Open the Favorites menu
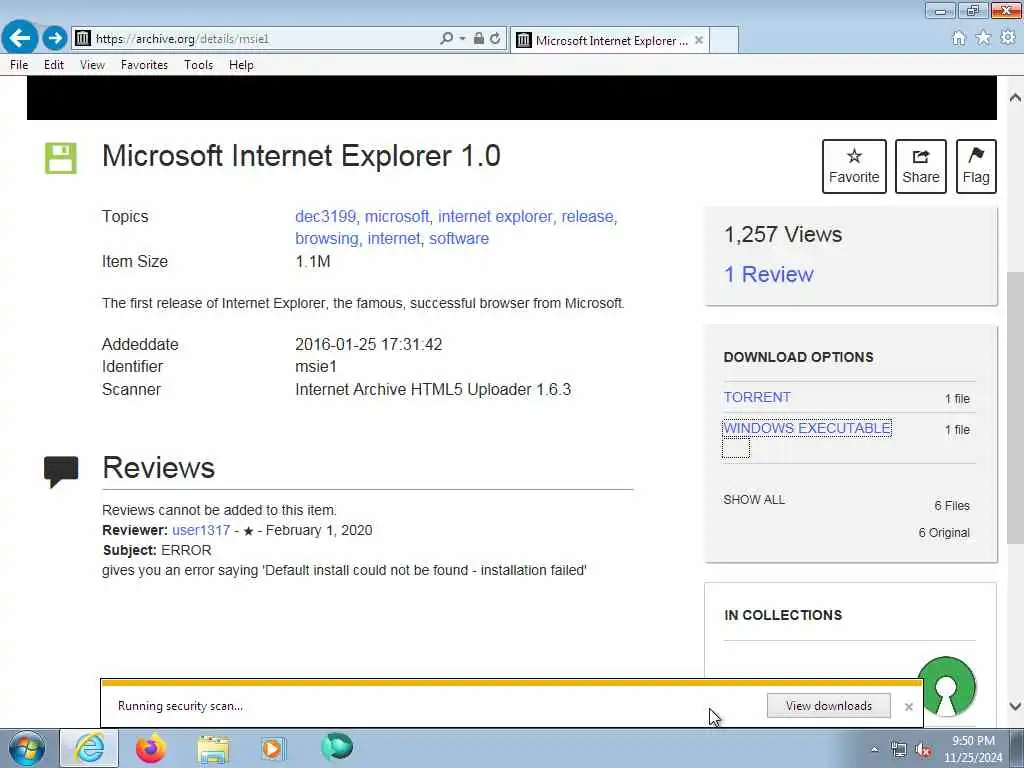This screenshot has height=768, width=1024. tap(144, 65)
